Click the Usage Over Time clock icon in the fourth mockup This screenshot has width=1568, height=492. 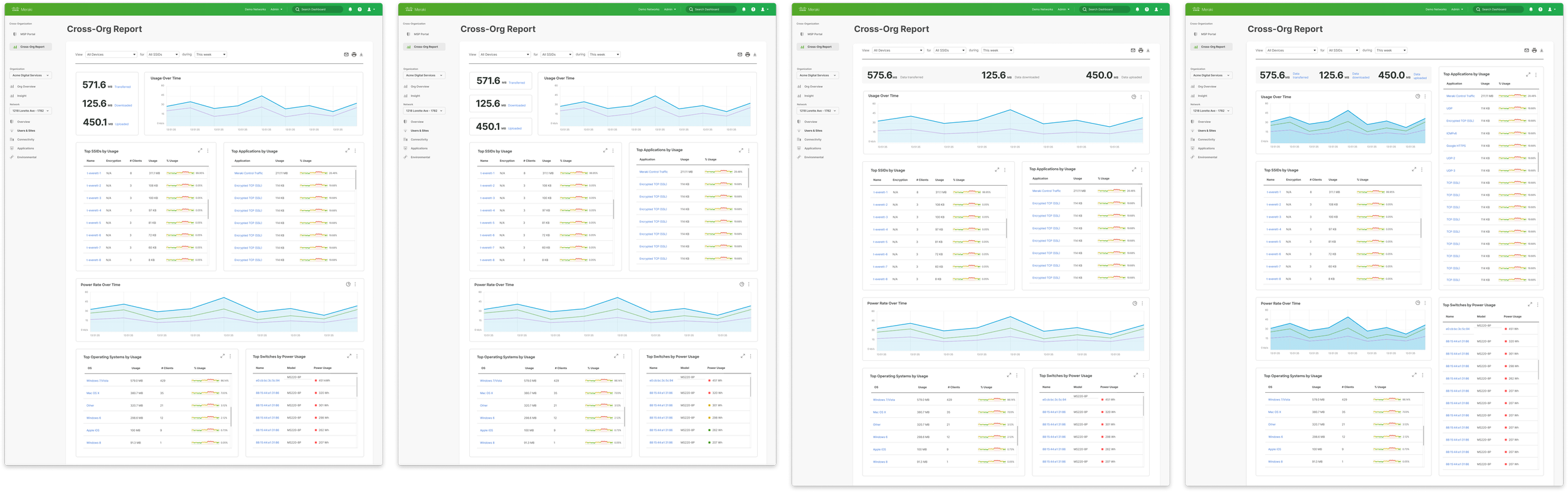(x=1417, y=97)
